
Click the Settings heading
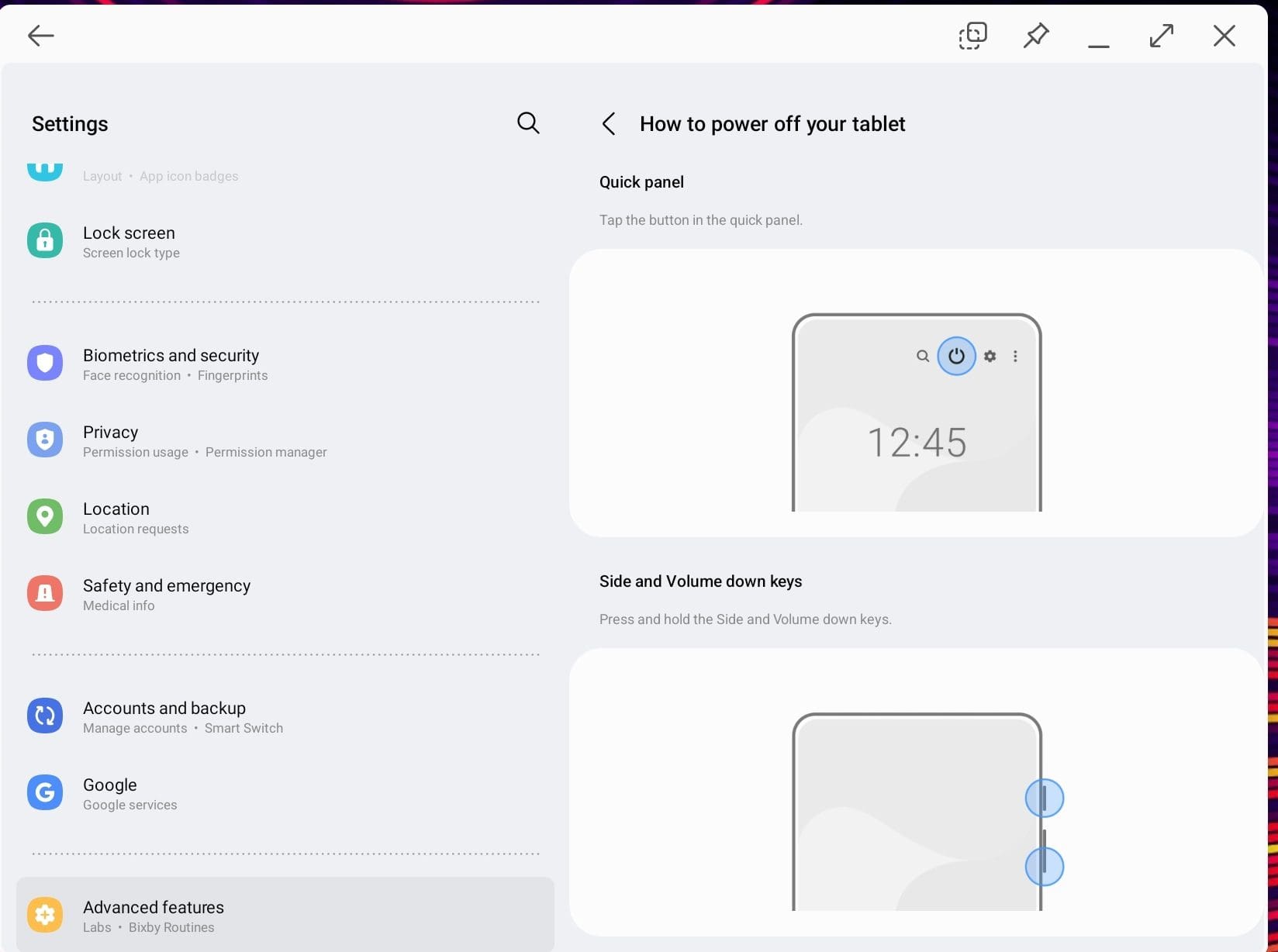[x=70, y=124]
